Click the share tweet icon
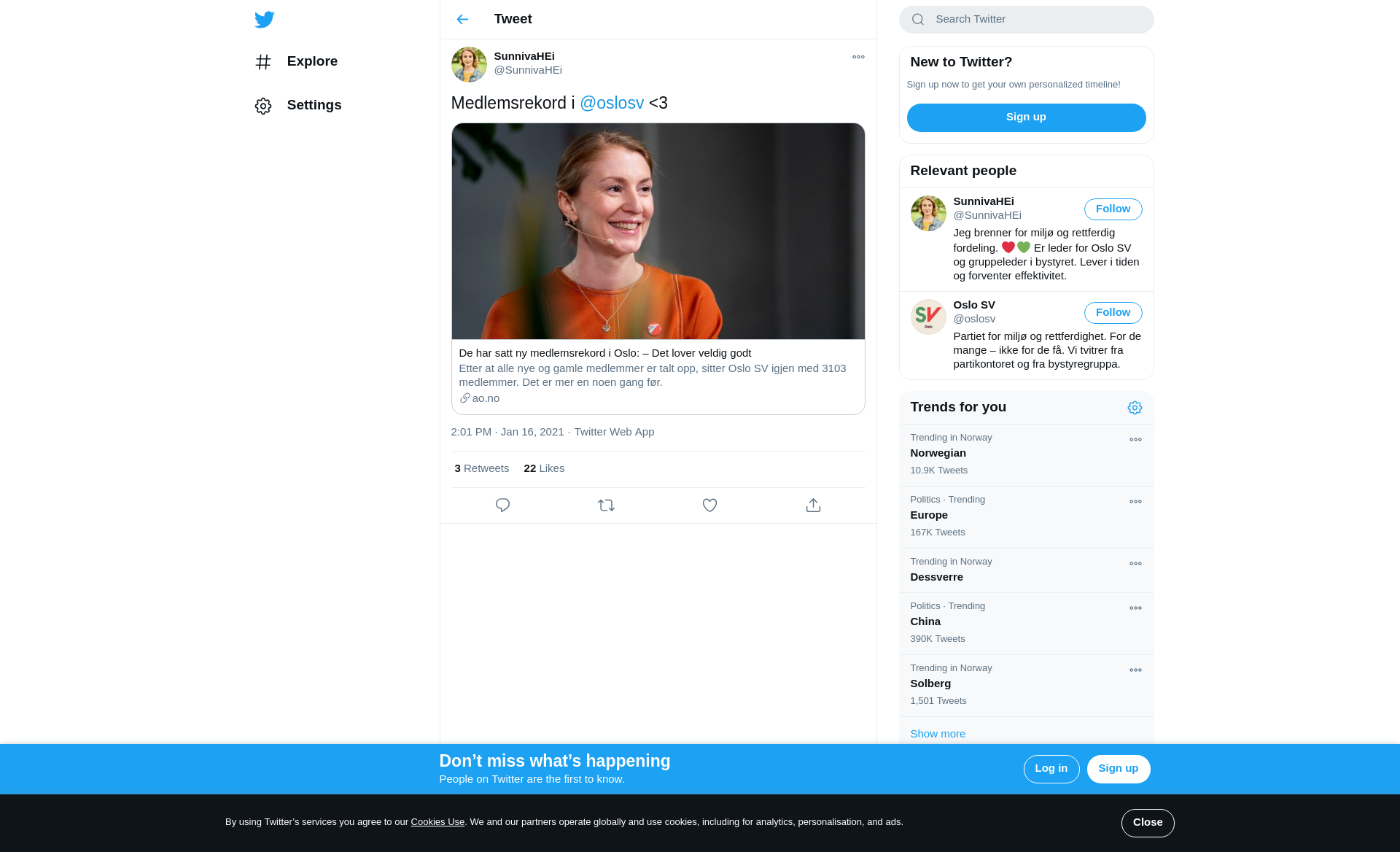The height and width of the screenshot is (852, 1400). click(813, 506)
